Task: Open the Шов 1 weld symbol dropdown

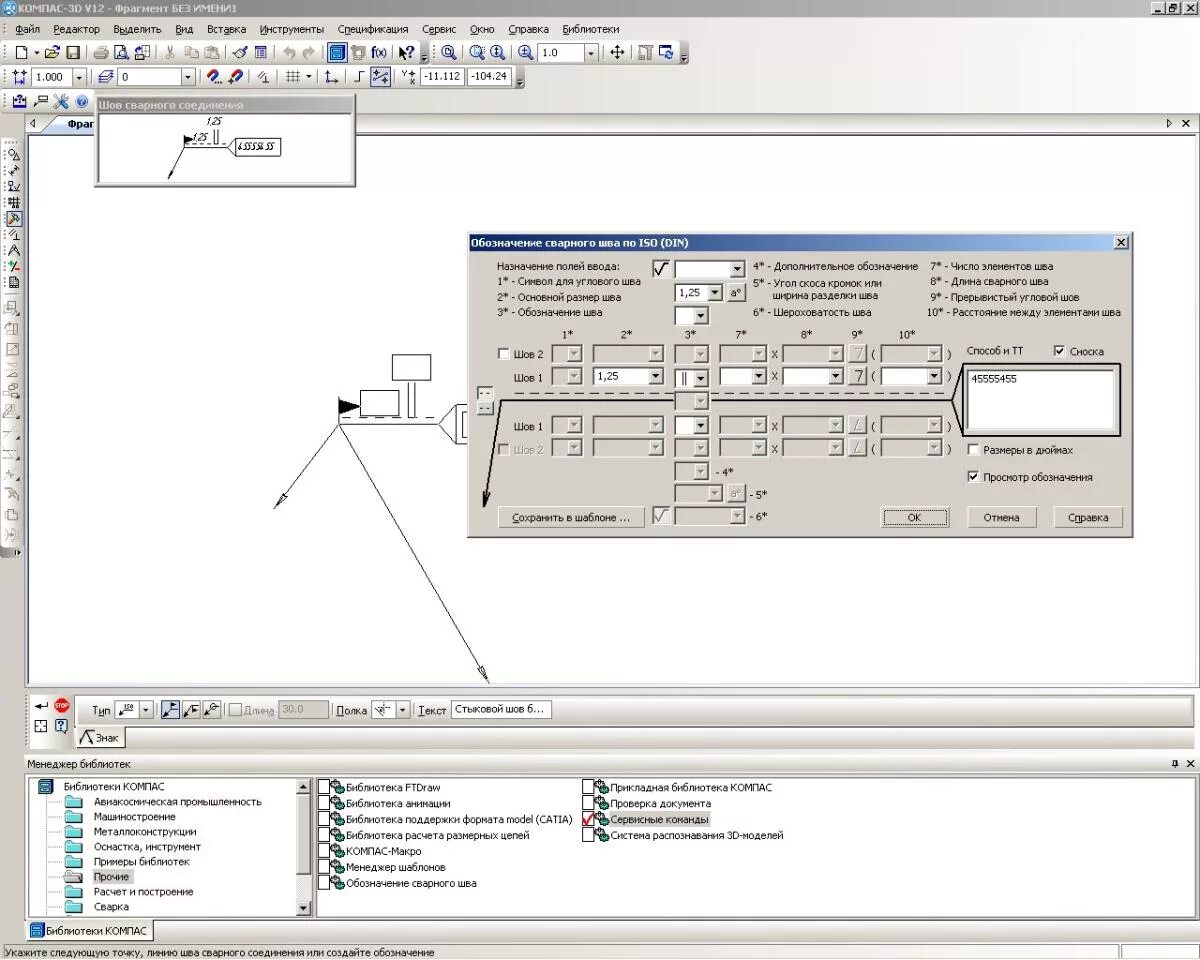Action: [703, 379]
